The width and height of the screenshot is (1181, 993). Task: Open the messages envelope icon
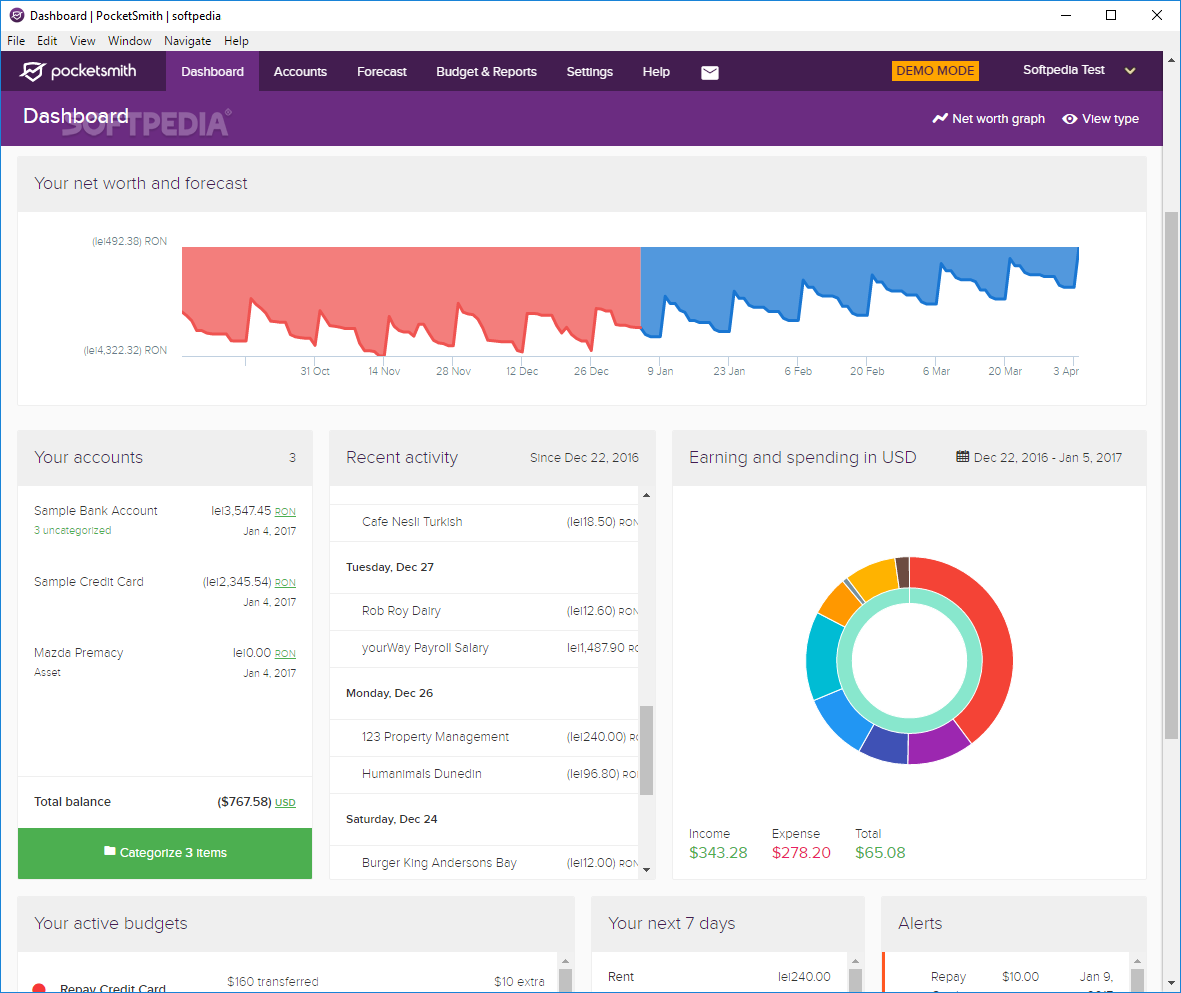710,72
